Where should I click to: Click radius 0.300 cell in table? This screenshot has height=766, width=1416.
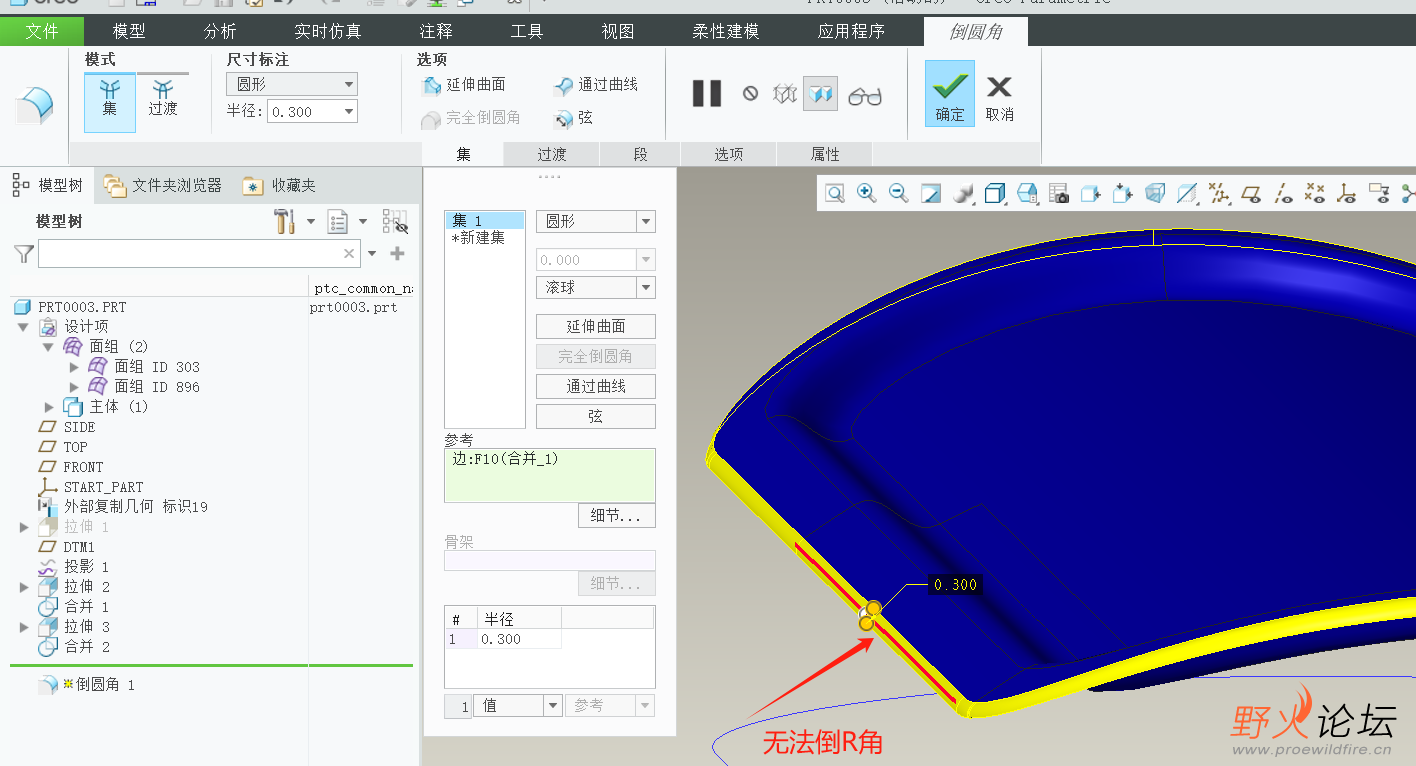click(x=518, y=639)
